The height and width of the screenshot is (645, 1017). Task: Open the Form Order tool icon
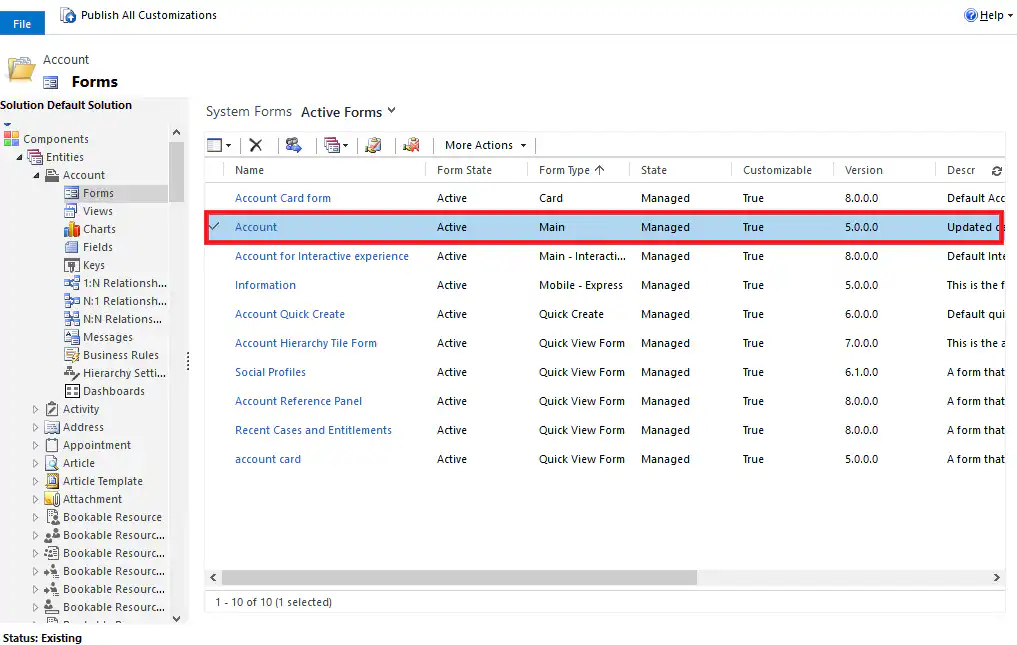coord(333,145)
